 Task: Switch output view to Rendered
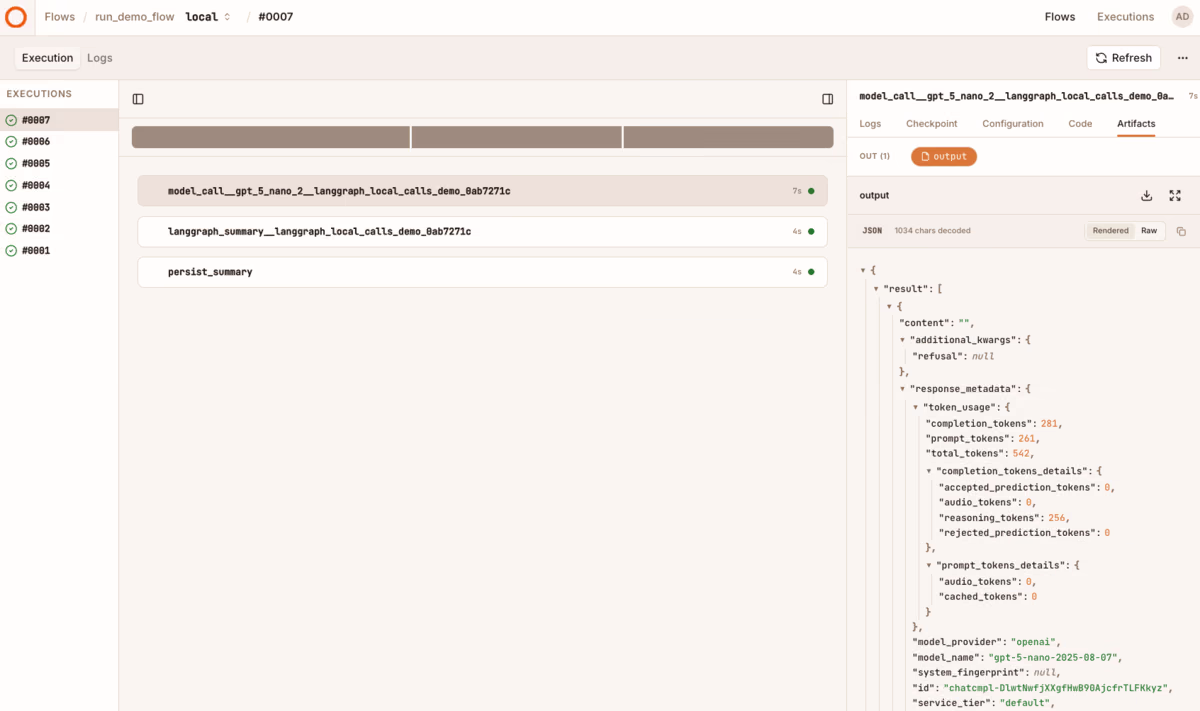coord(1110,231)
